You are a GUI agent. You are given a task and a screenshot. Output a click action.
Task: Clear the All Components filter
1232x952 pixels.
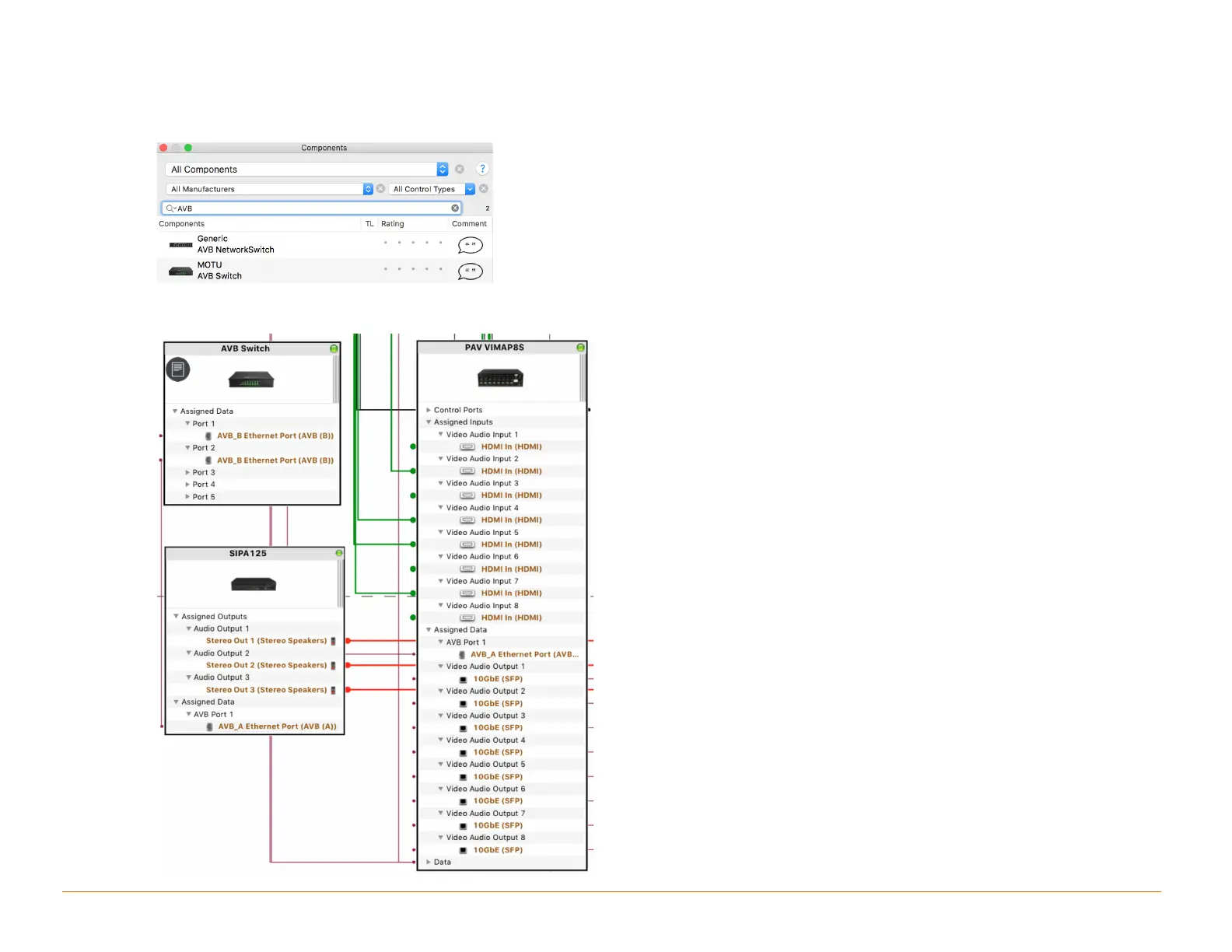460,170
